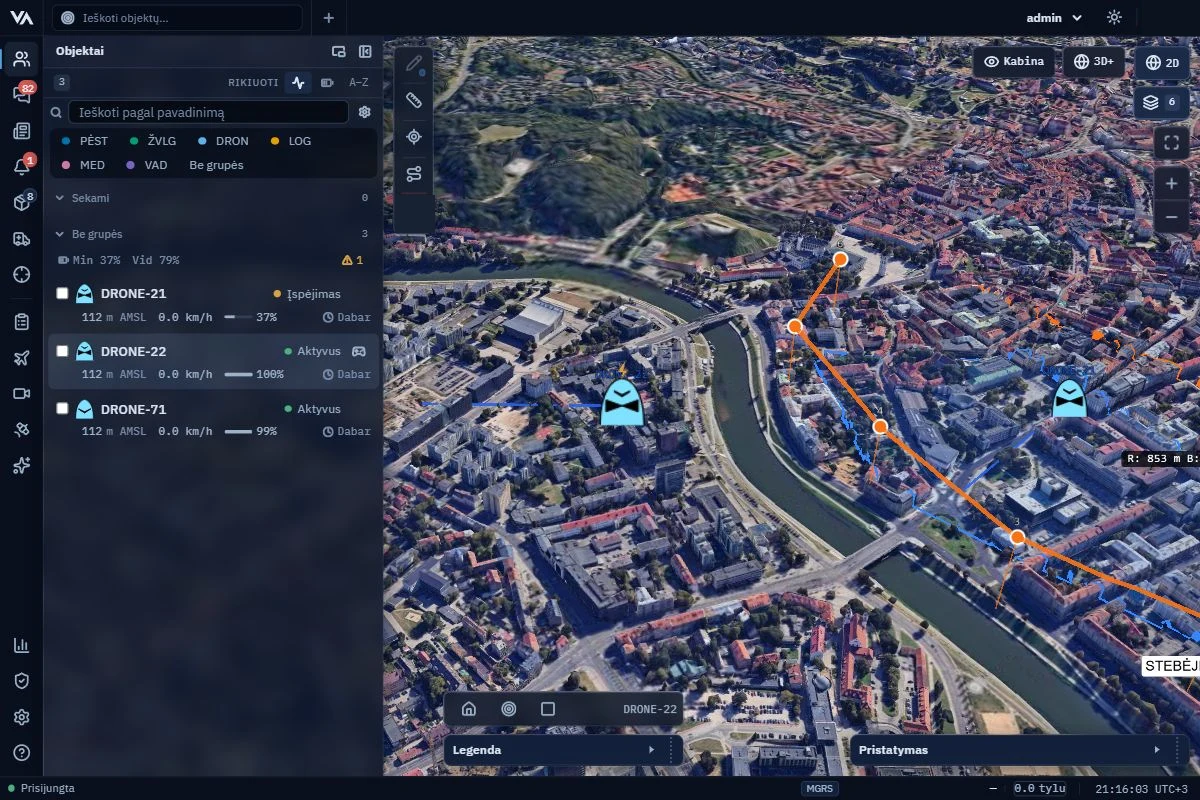Select the pencil draw tool on map

[x=414, y=64]
